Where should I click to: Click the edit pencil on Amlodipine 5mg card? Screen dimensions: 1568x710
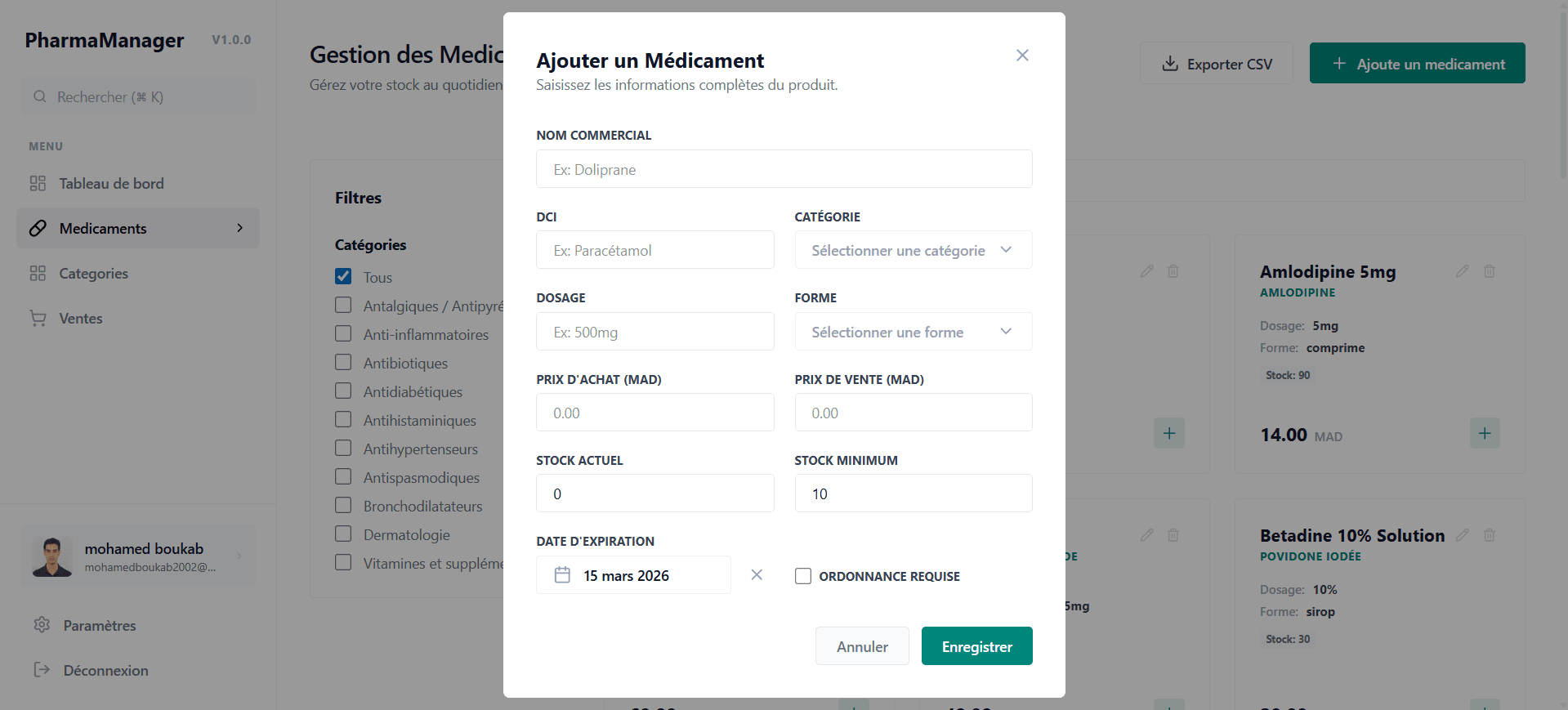click(x=1463, y=271)
